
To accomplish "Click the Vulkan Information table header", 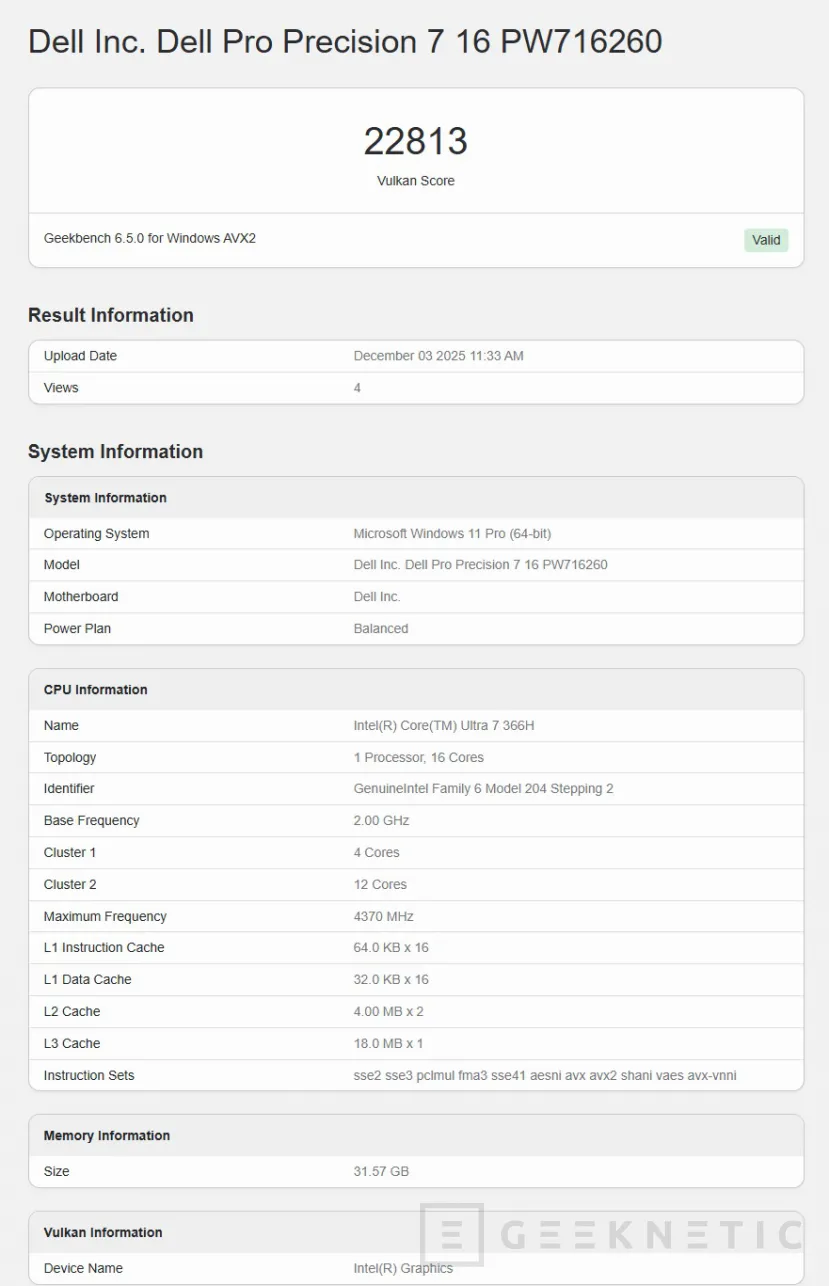I will click(103, 1233).
